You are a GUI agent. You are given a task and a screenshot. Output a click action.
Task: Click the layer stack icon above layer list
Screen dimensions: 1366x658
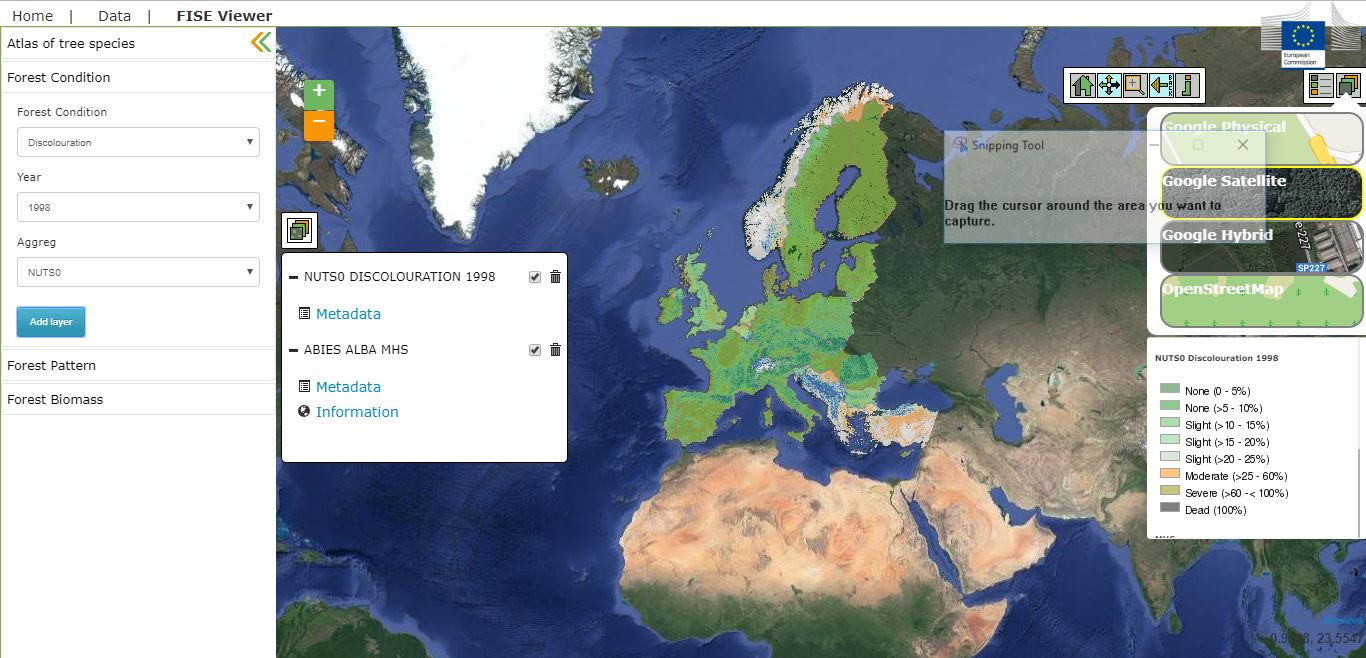click(299, 231)
